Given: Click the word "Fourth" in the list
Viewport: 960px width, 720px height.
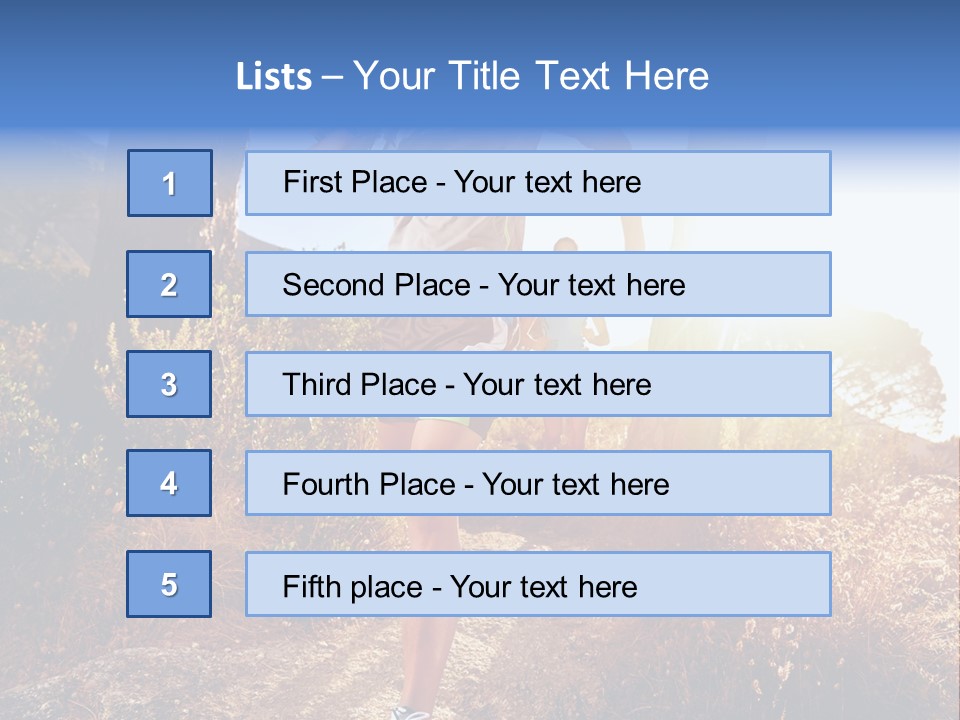Looking at the screenshot, I should (x=327, y=485).
